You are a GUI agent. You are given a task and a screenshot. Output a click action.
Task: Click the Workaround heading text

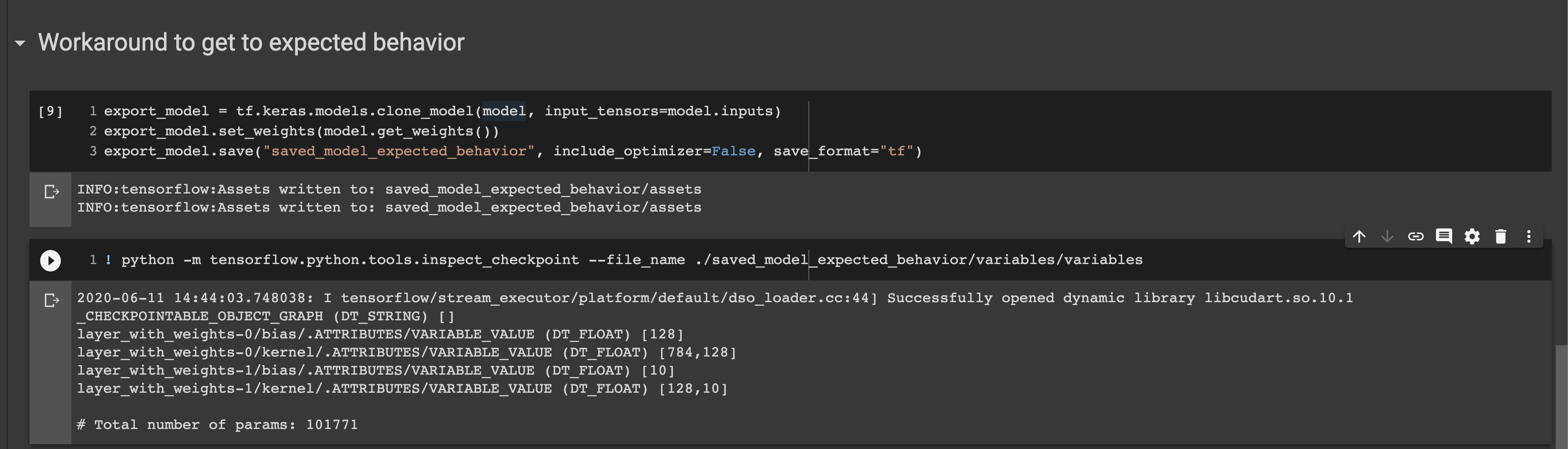(251, 42)
